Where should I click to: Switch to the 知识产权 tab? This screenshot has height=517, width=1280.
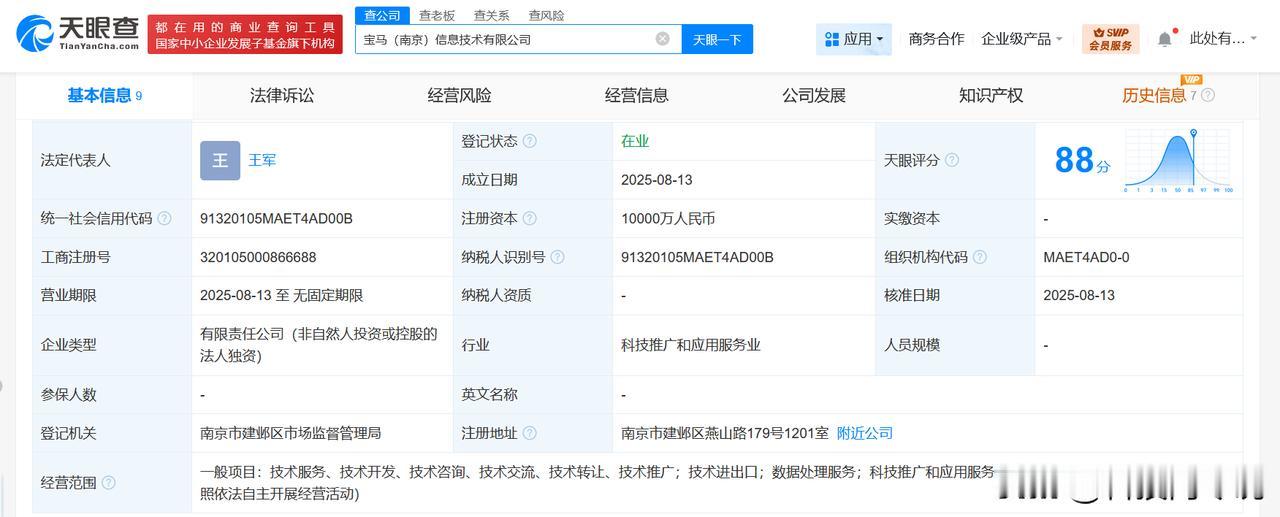991,96
